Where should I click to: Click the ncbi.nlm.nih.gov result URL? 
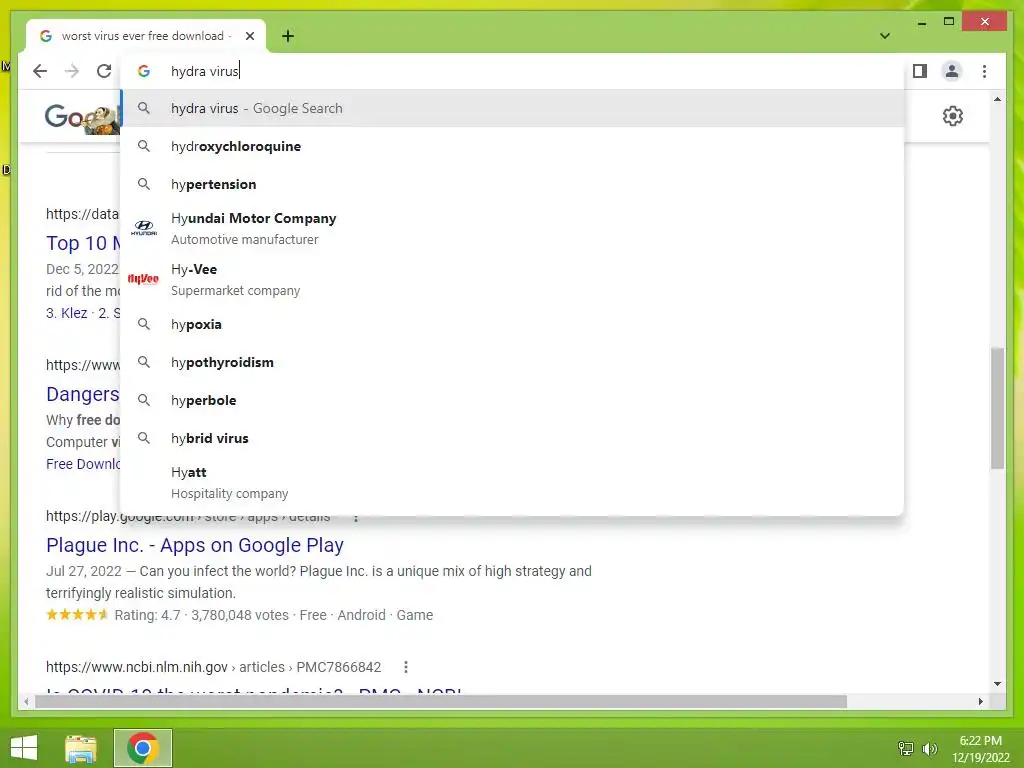pos(213,667)
